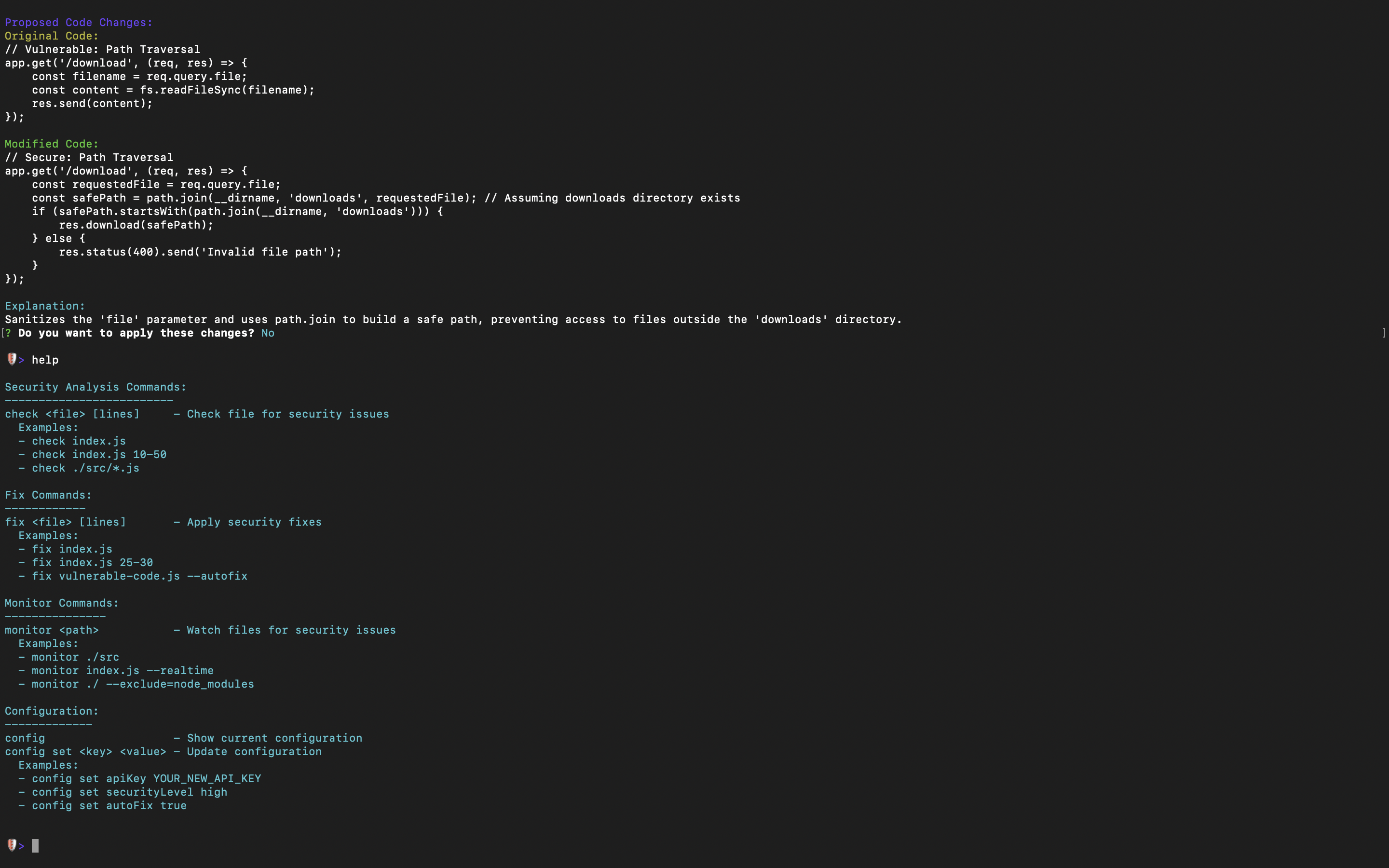
Task: Click the terminal cursor block at bottom prompt
Action: [x=35, y=846]
